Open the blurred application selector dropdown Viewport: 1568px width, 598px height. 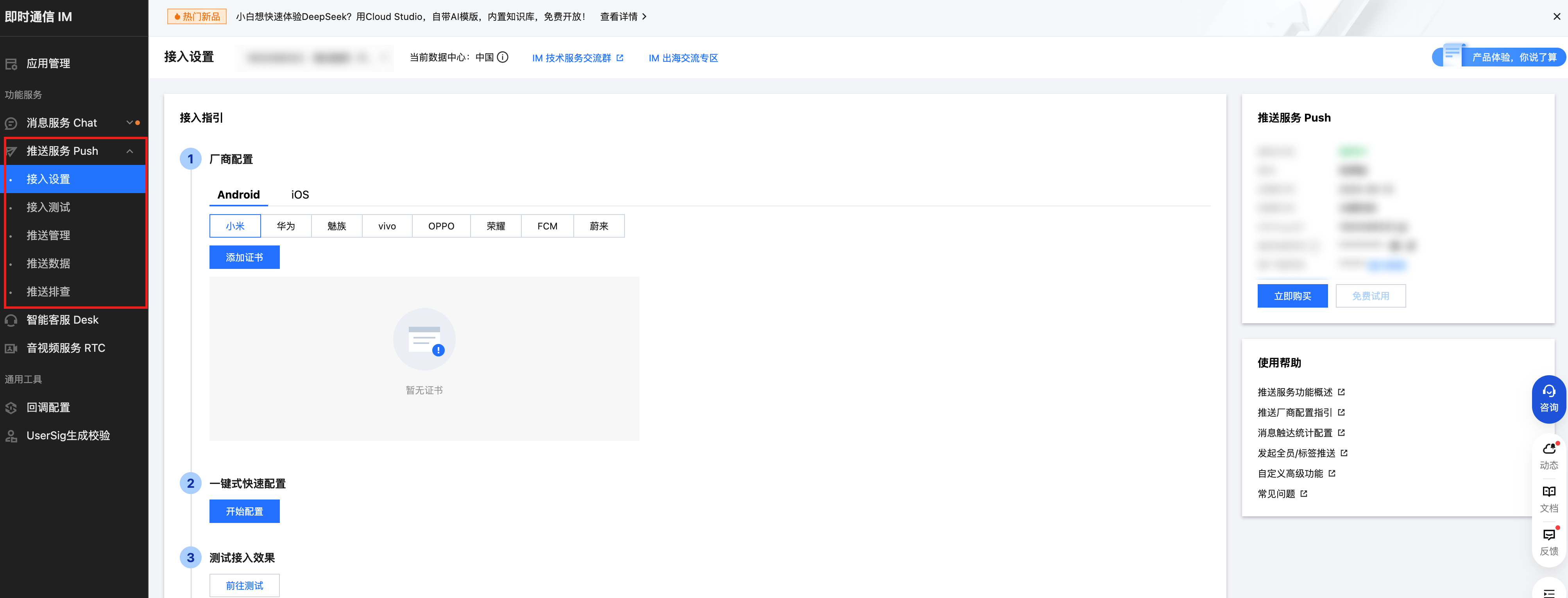(x=314, y=58)
